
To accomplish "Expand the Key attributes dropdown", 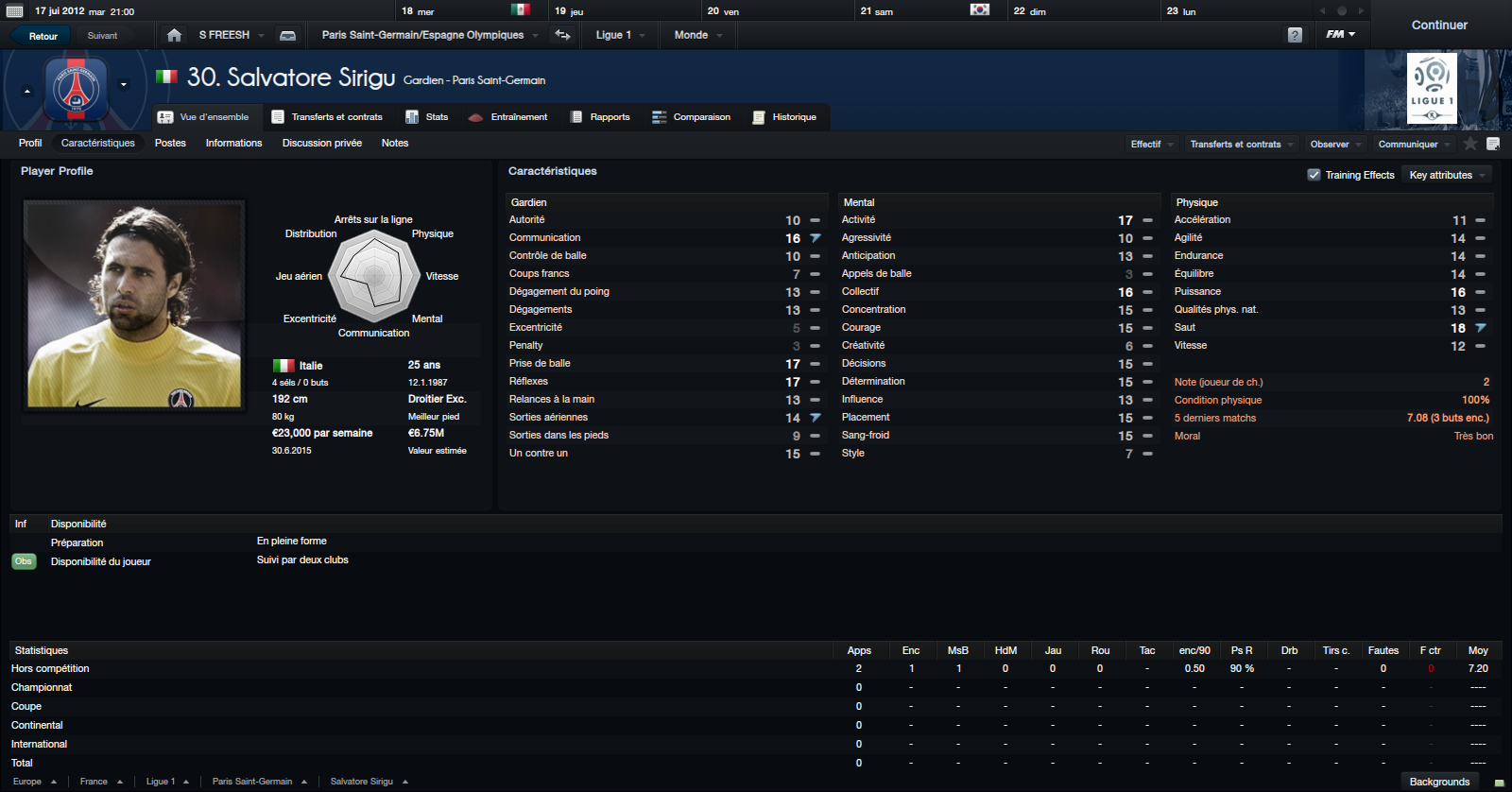I will click(1448, 175).
